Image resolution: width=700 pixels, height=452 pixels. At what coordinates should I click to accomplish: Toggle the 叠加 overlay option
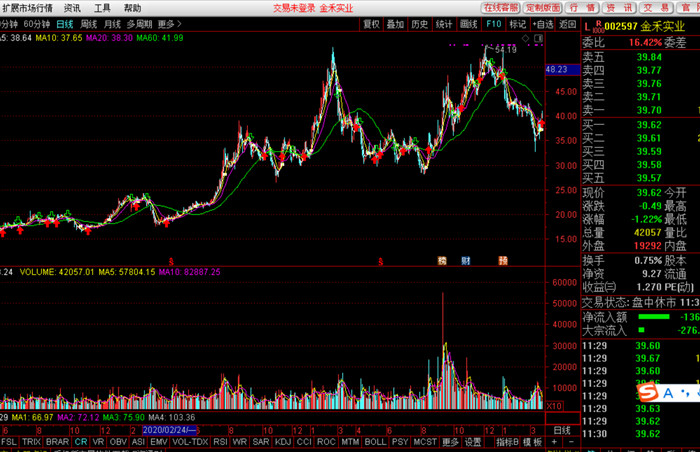click(396, 23)
